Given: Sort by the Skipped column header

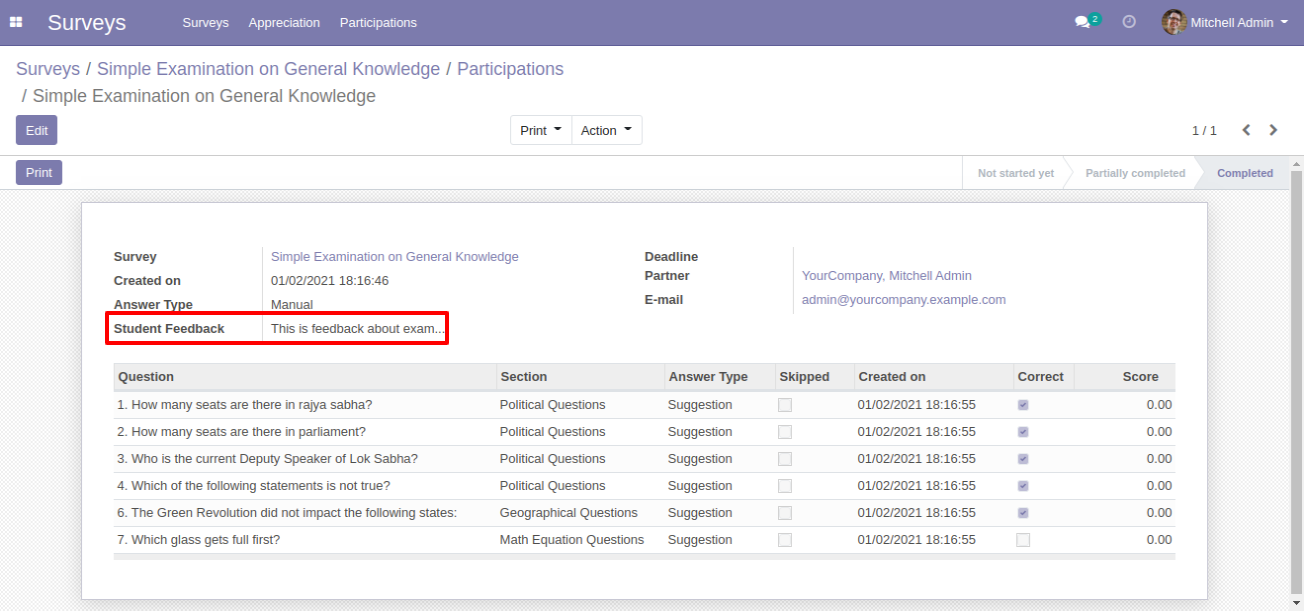Looking at the screenshot, I should (x=814, y=377).
